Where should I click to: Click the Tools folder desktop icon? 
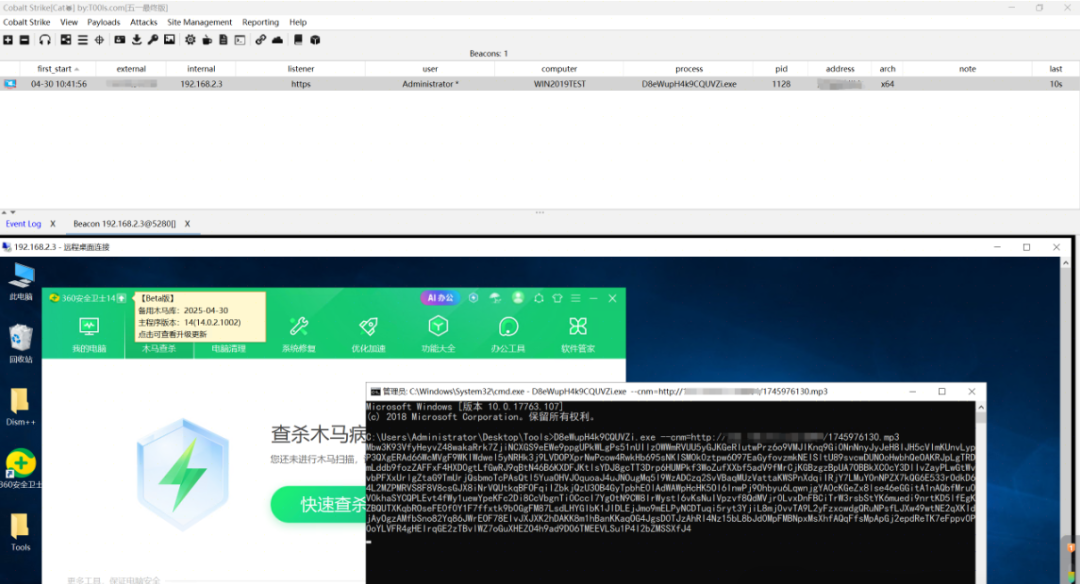coord(20,532)
